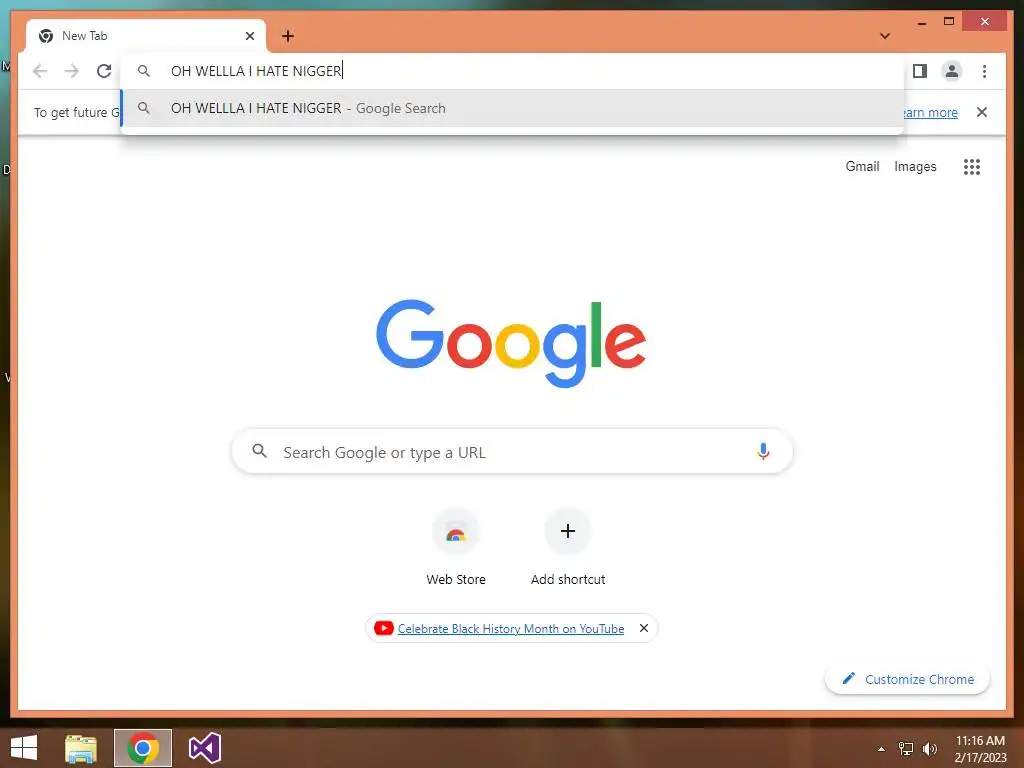Show hidden system tray icons

click(x=882, y=749)
